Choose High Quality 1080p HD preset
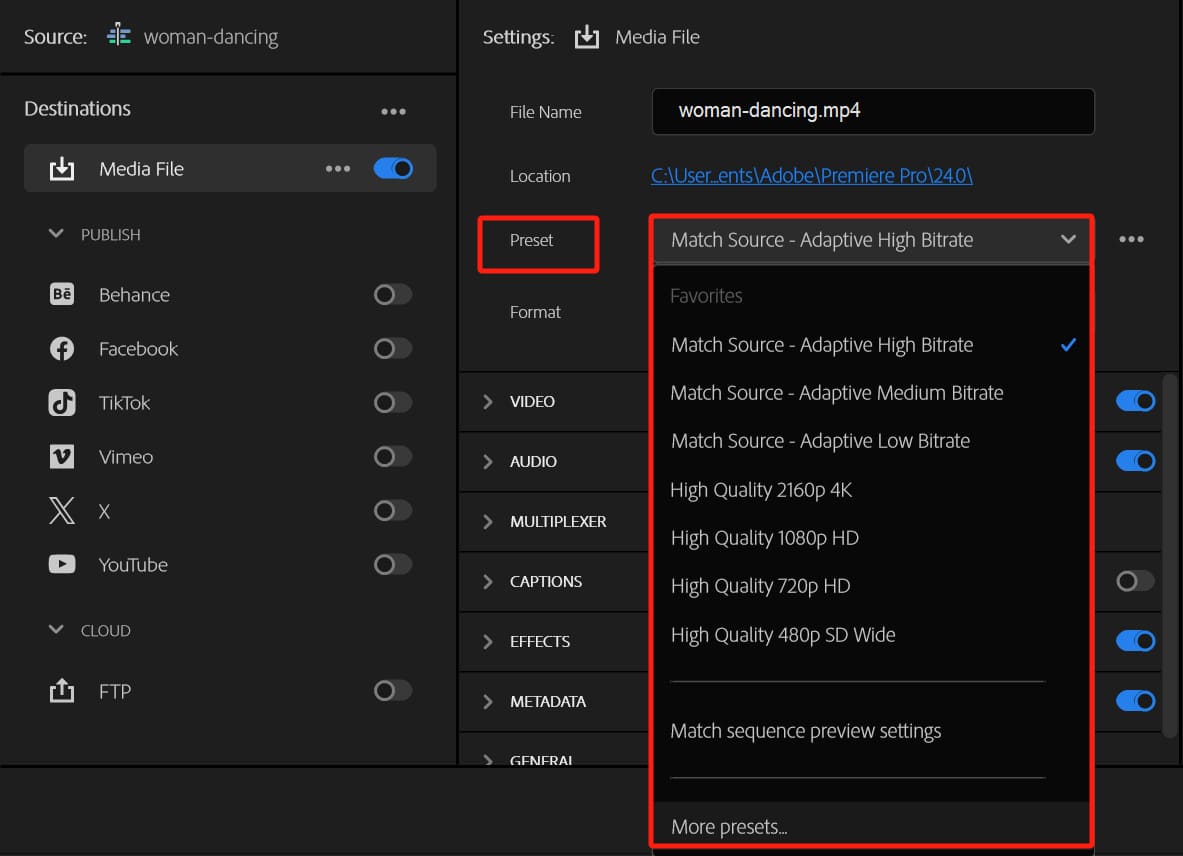Image resolution: width=1183 pixels, height=856 pixels. [x=871, y=538]
